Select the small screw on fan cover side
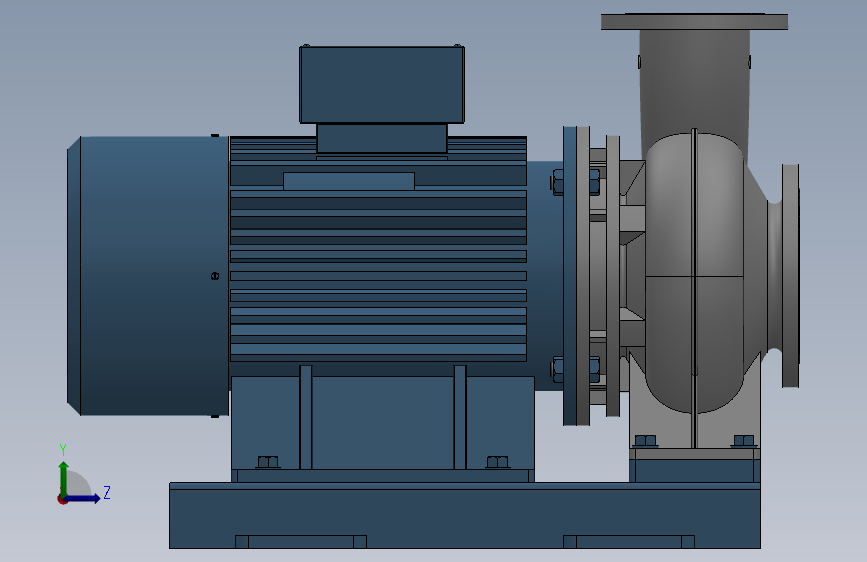 coord(215,276)
